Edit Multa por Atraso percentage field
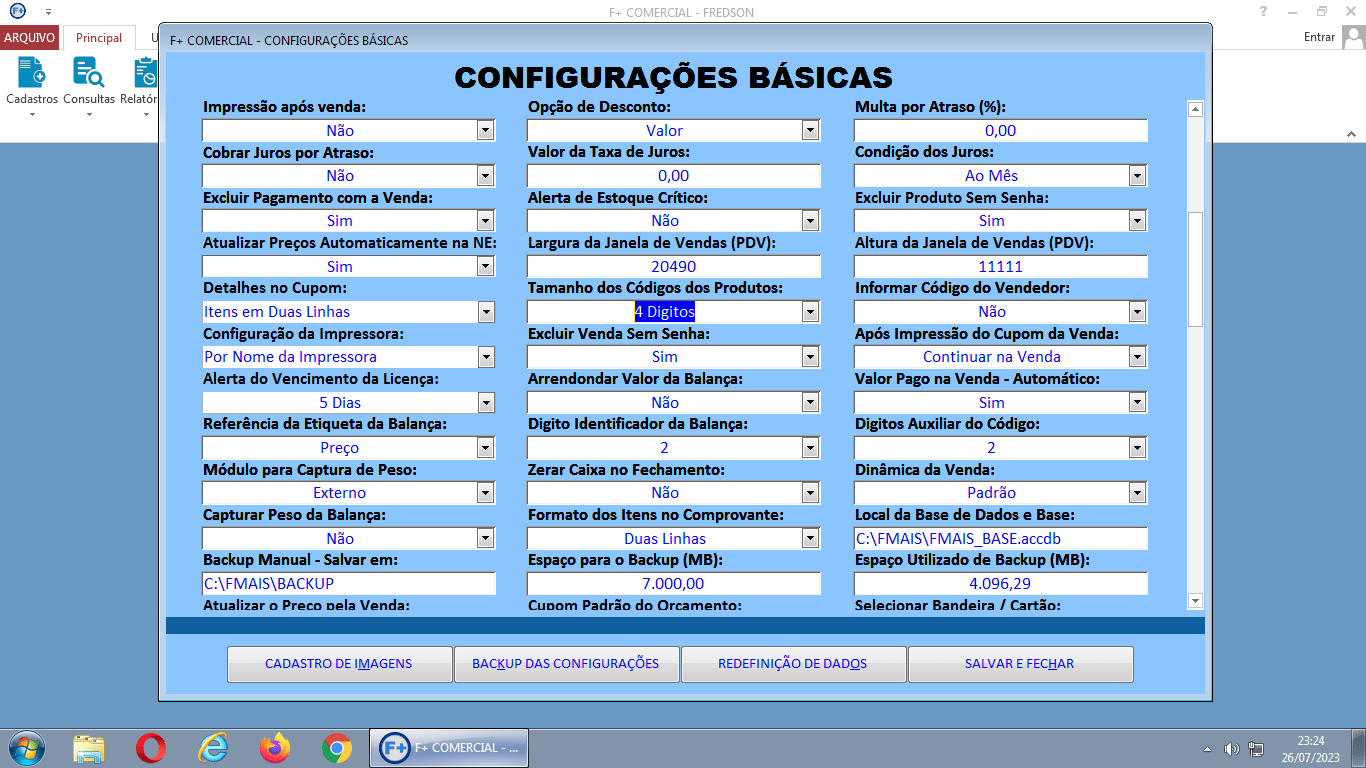This screenshot has height=768, width=1366. point(1000,130)
